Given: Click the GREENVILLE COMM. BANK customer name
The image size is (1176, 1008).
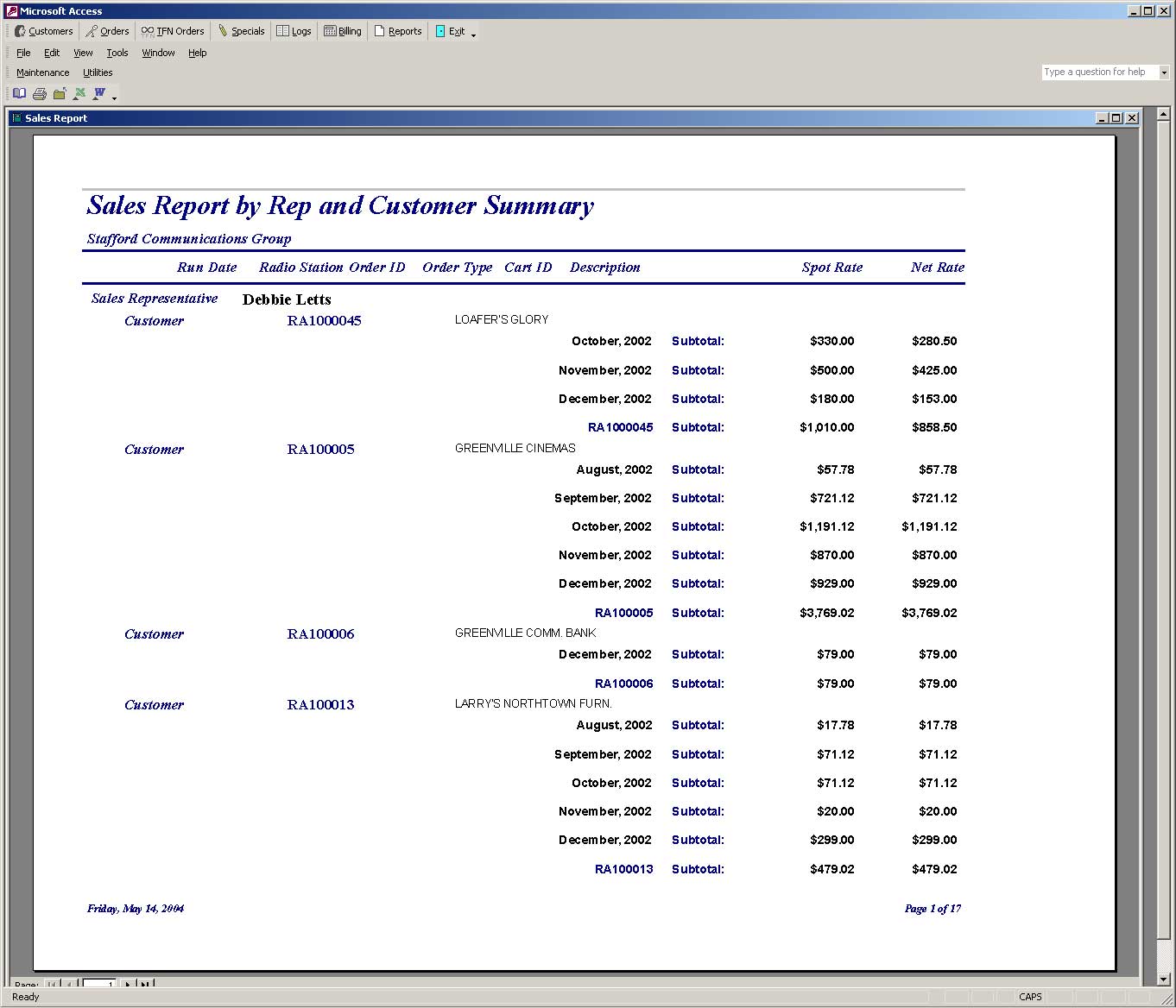Looking at the screenshot, I should point(525,633).
